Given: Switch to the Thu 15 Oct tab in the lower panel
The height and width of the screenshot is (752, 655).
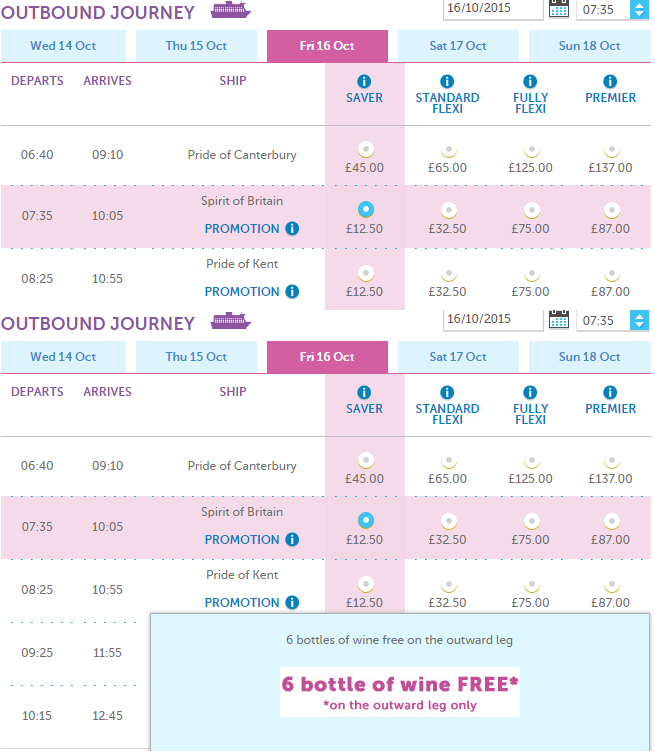Looking at the screenshot, I should tap(196, 357).
